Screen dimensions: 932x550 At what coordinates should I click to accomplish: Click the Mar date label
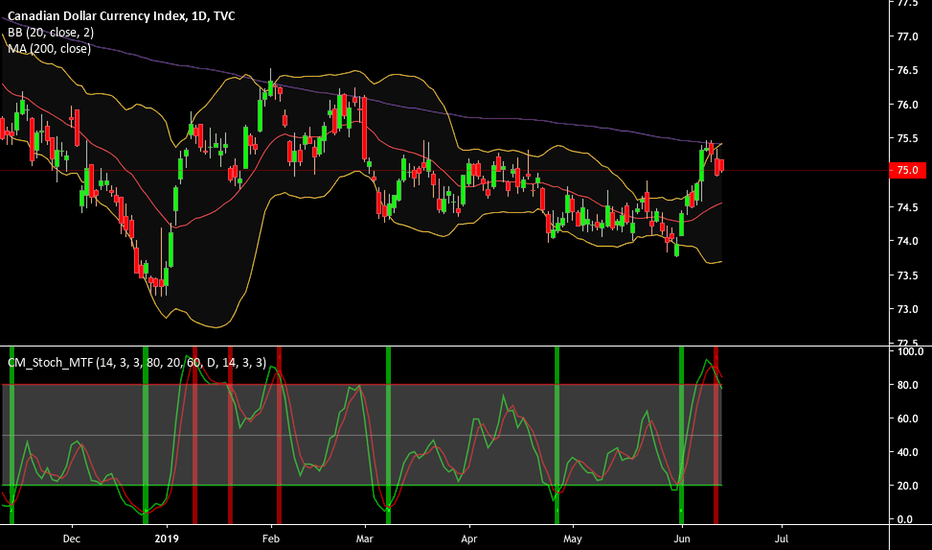pos(364,539)
